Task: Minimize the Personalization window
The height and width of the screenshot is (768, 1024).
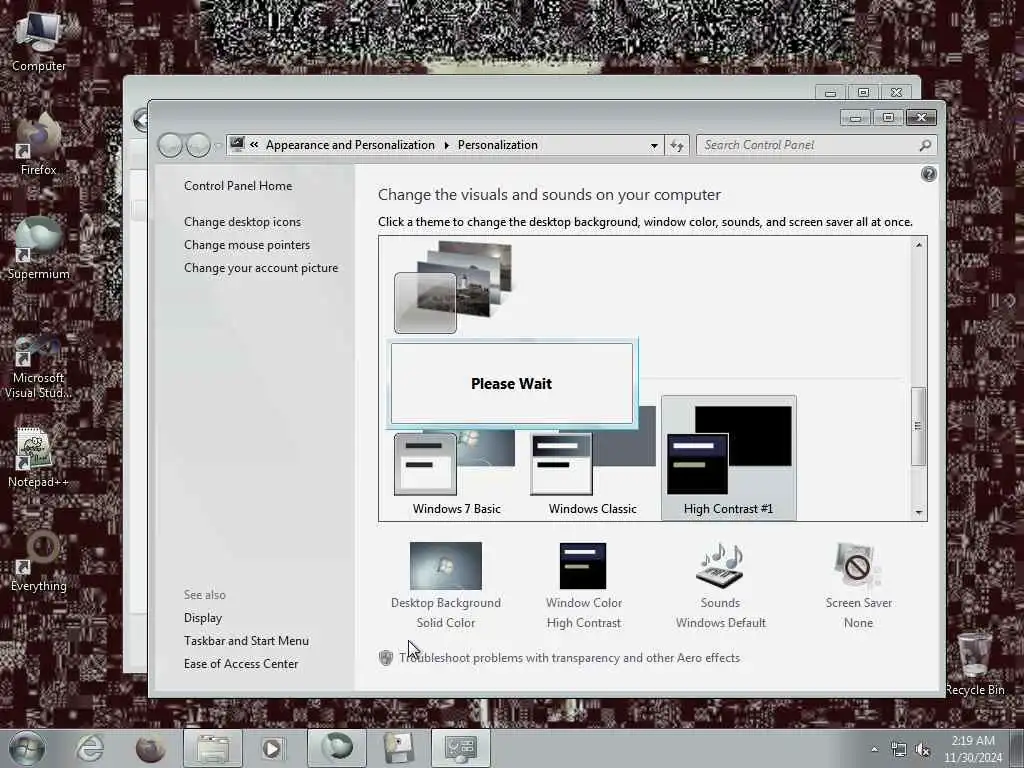Action: coord(856,118)
